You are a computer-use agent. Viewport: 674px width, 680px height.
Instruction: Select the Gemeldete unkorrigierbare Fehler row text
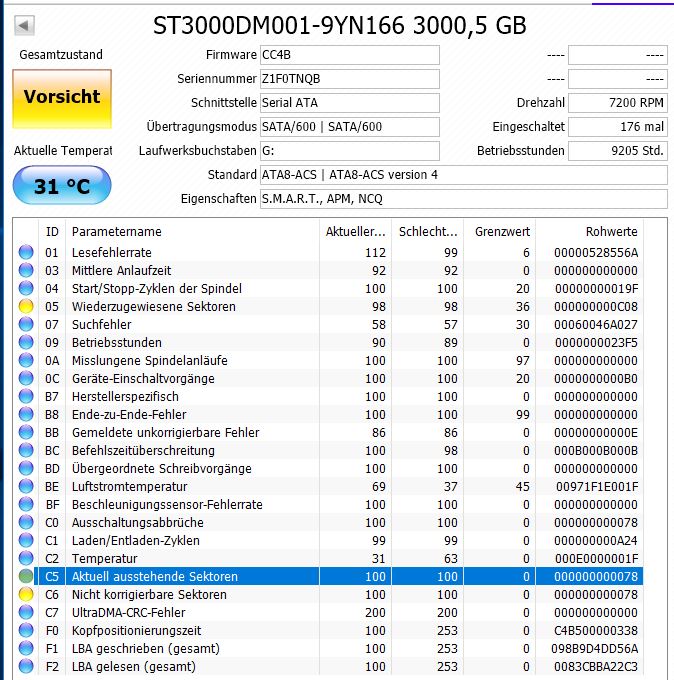tap(165, 432)
